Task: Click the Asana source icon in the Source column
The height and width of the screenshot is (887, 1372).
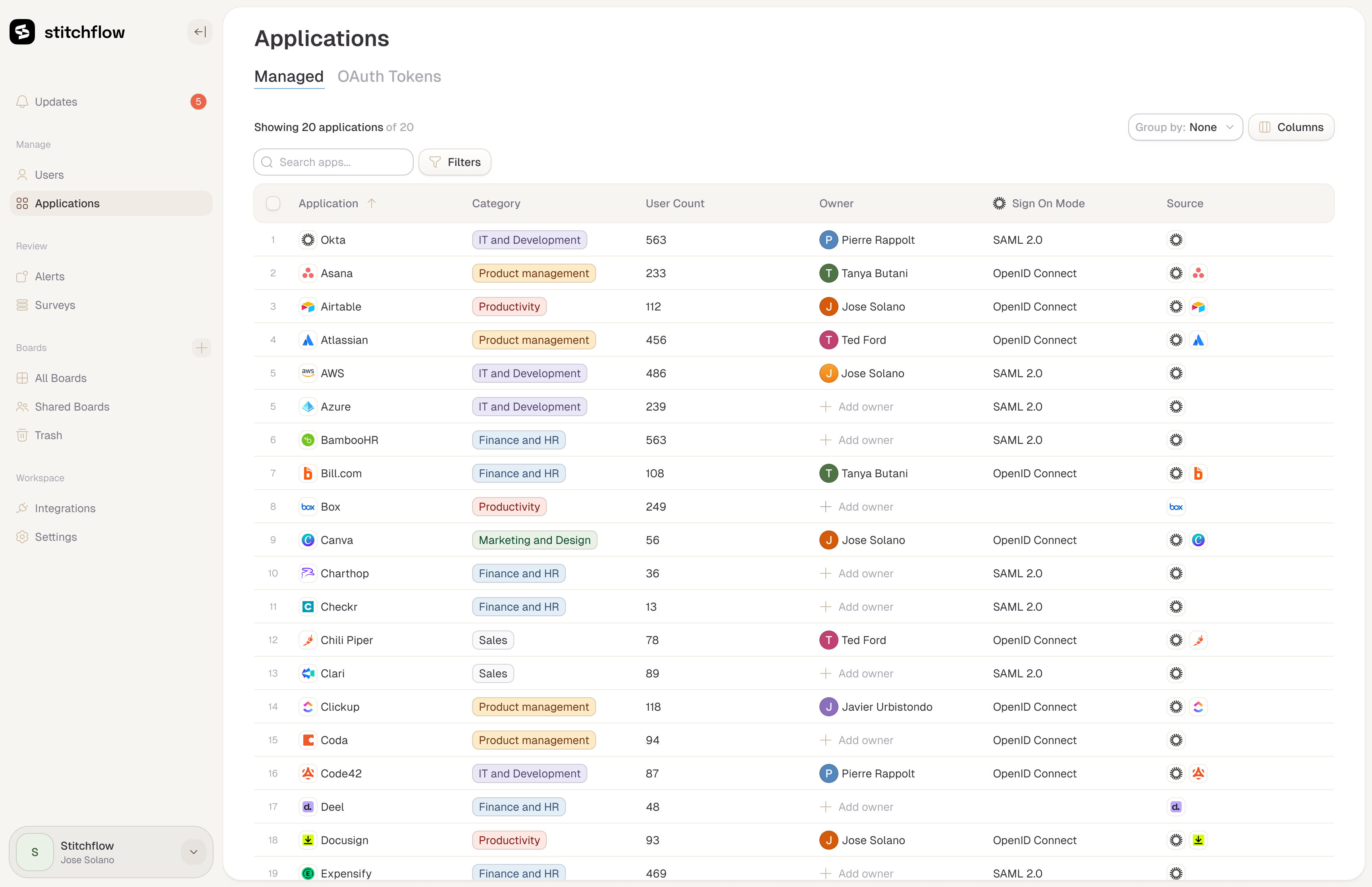Action: click(1198, 273)
